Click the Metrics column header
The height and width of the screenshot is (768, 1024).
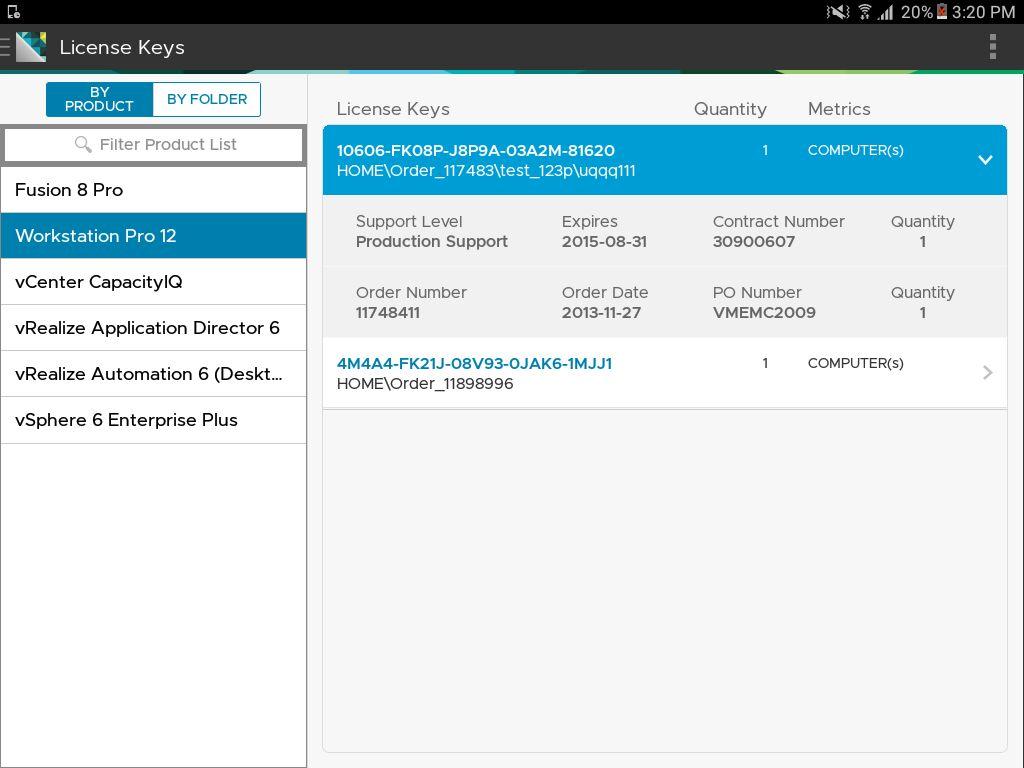click(839, 109)
